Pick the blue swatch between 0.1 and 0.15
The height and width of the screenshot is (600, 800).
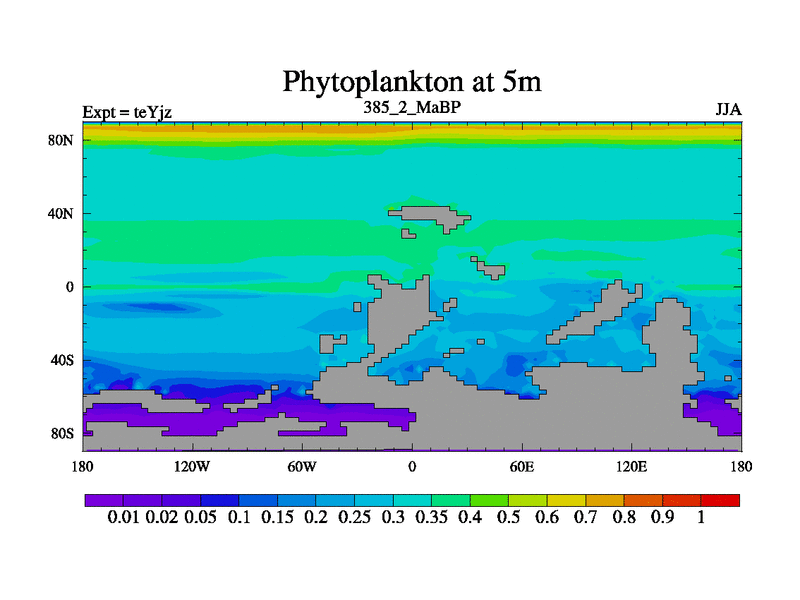(x=258, y=500)
